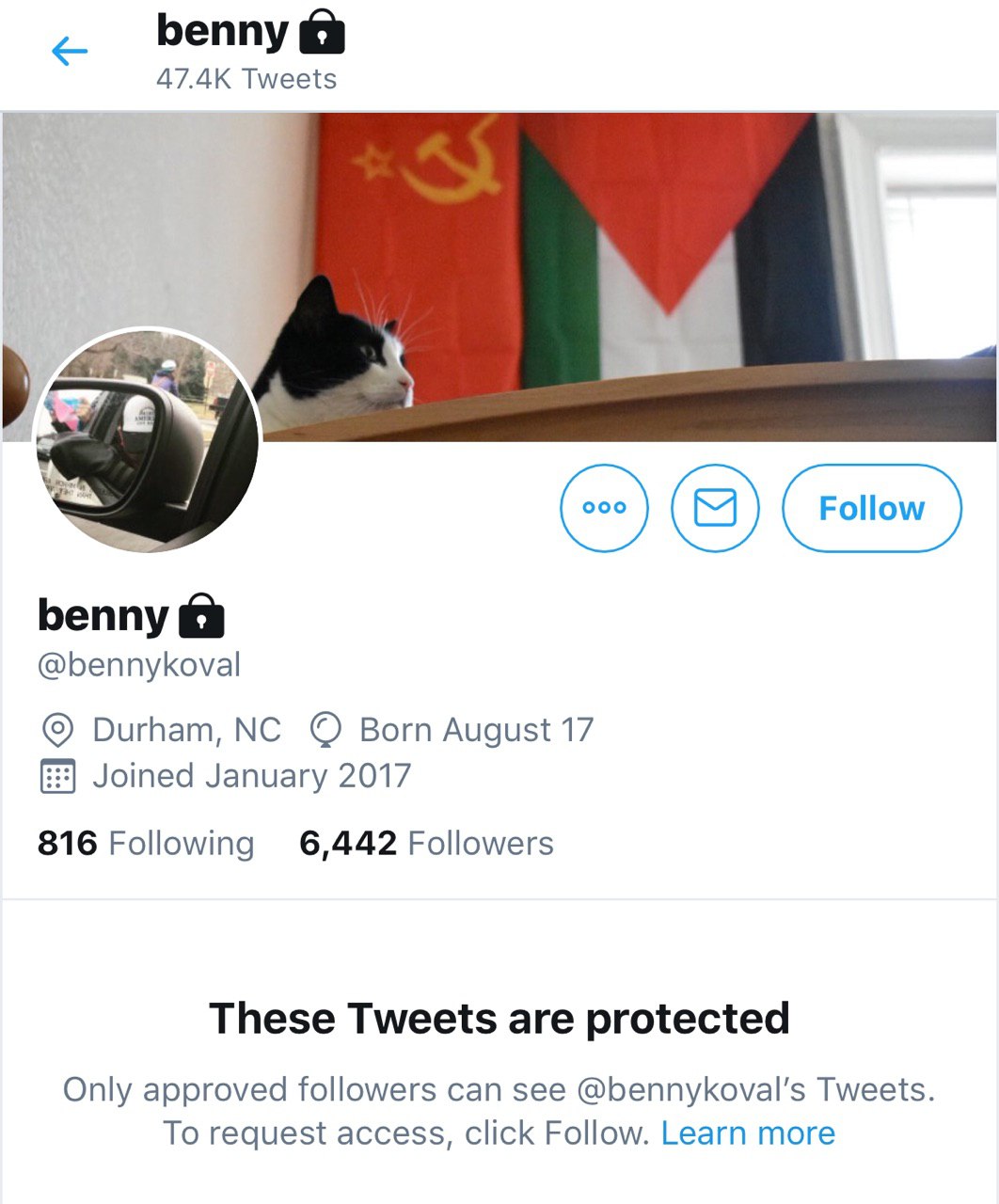999x1204 pixels.
Task: Click lock icon above the @bennykoval handle
Action: [x=201, y=616]
